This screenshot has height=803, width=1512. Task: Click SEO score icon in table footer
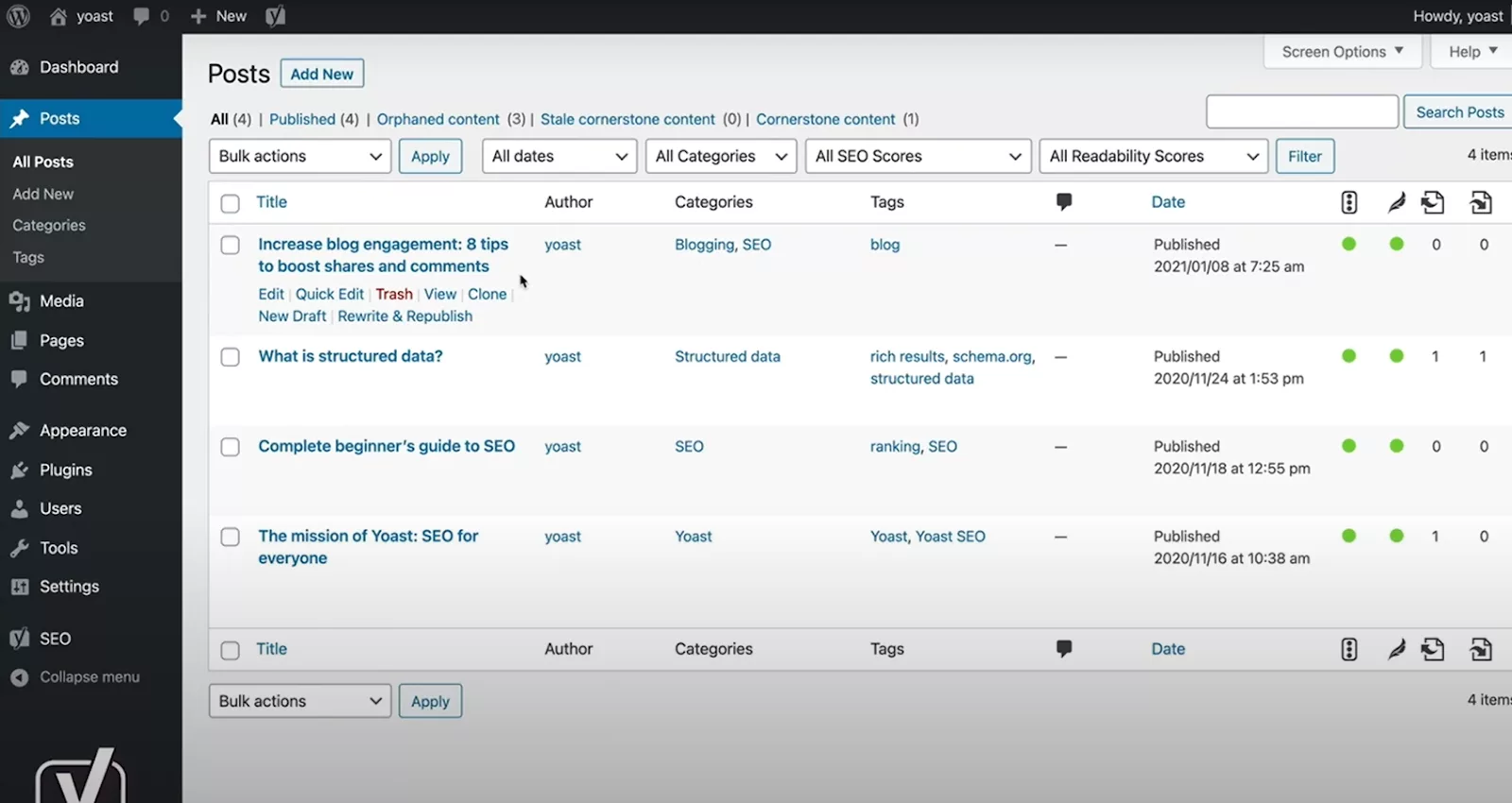point(1349,649)
